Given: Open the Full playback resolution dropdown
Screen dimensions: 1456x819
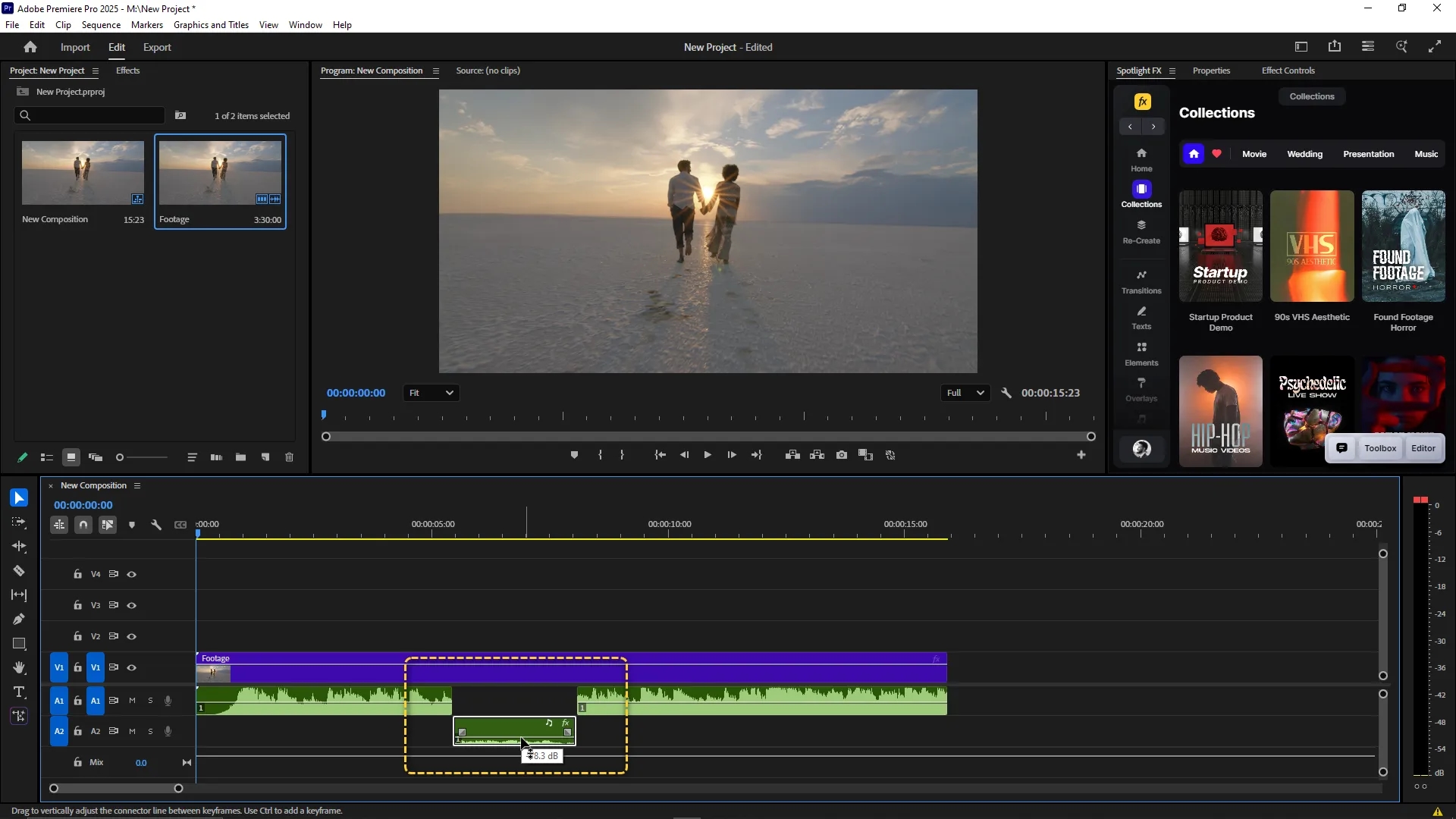Looking at the screenshot, I should coord(965,393).
